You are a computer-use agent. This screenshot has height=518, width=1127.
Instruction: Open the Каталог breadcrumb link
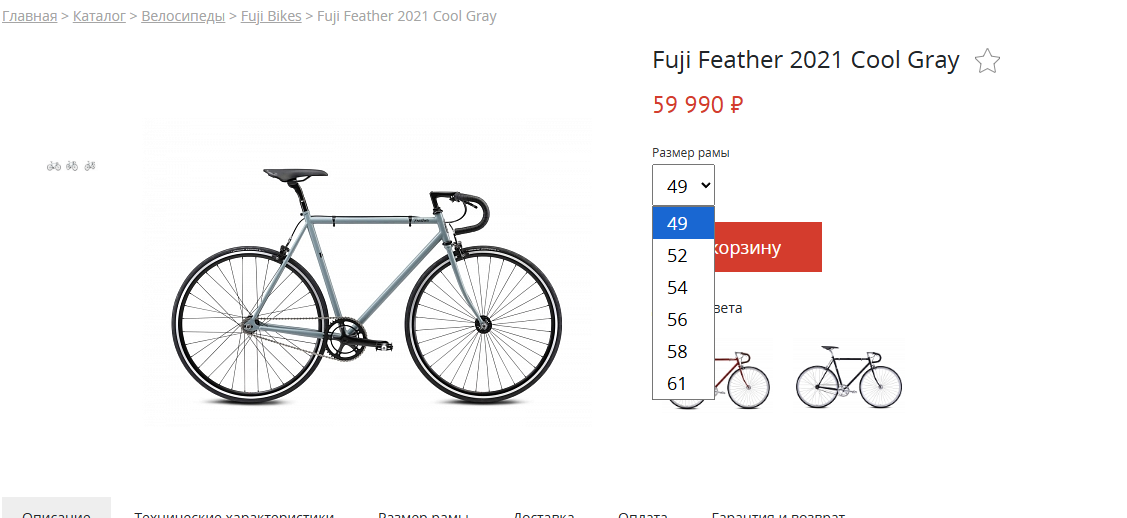coord(99,16)
